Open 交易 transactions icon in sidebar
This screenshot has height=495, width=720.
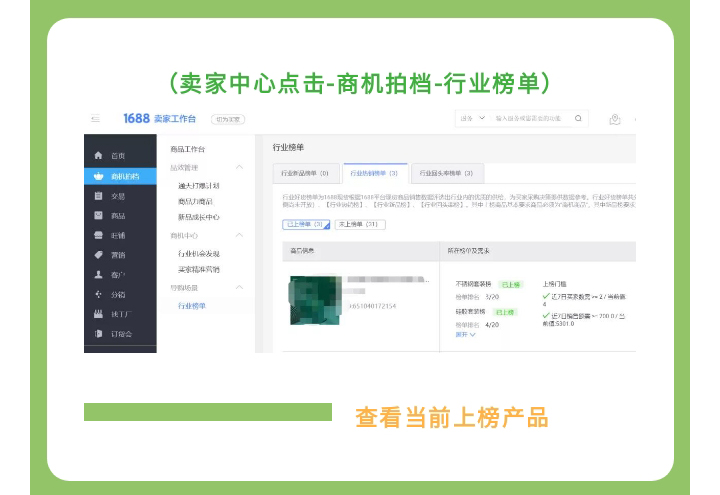[98, 196]
